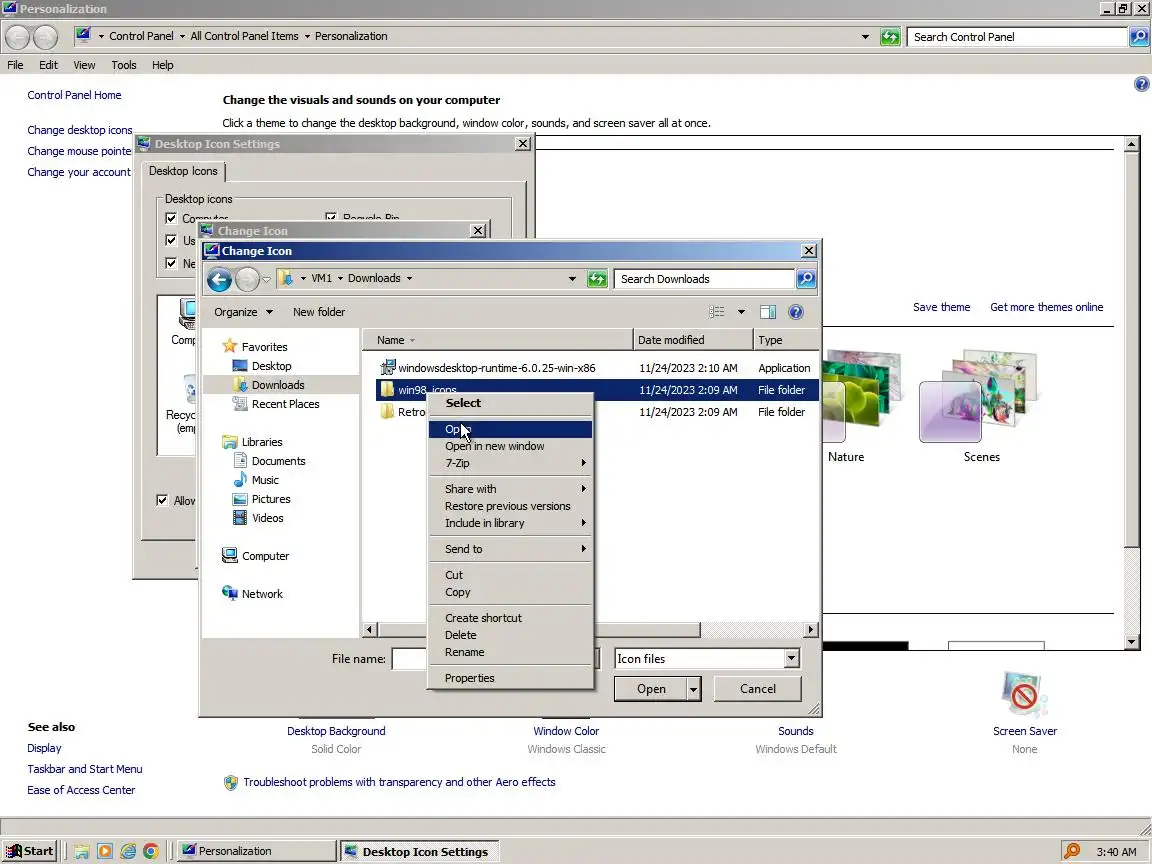1152x864 pixels.
Task: Select Downloads in Favorites
Action: (278, 385)
